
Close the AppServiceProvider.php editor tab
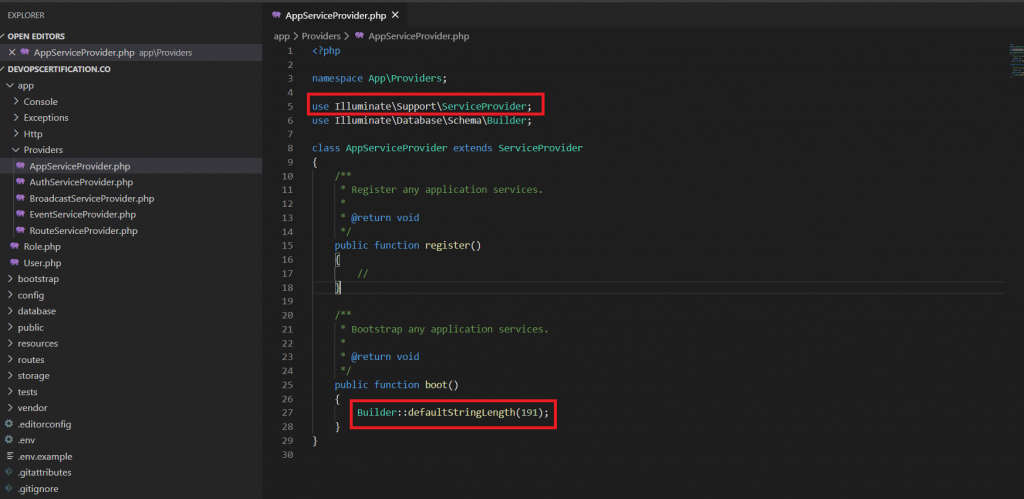pyautogui.click(x=396, y=15)
